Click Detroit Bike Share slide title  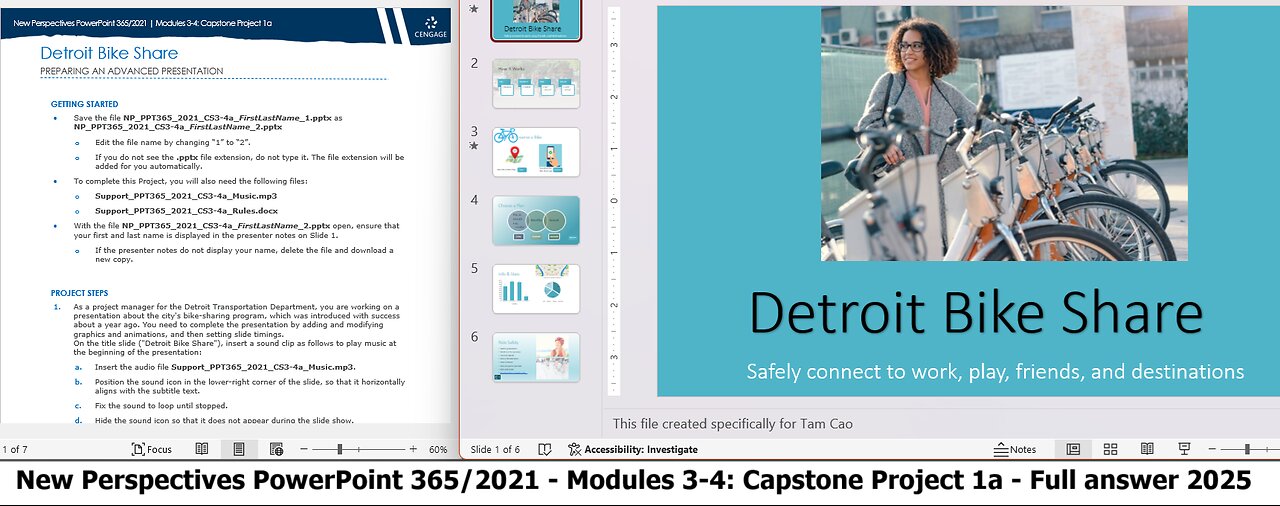[x=976, y=313]
